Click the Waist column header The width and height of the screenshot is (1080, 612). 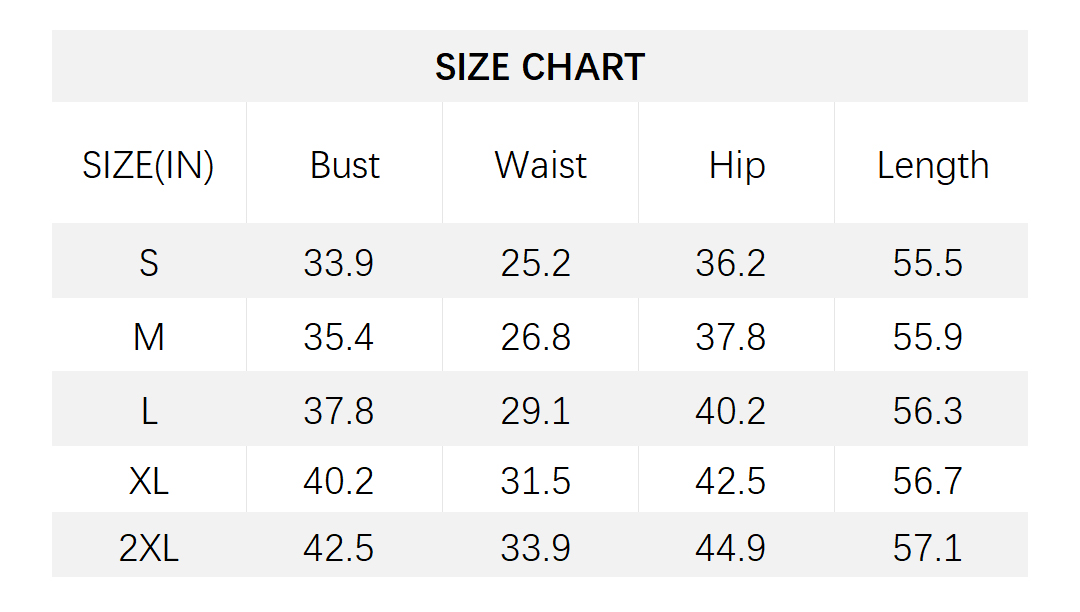[540, 165]
